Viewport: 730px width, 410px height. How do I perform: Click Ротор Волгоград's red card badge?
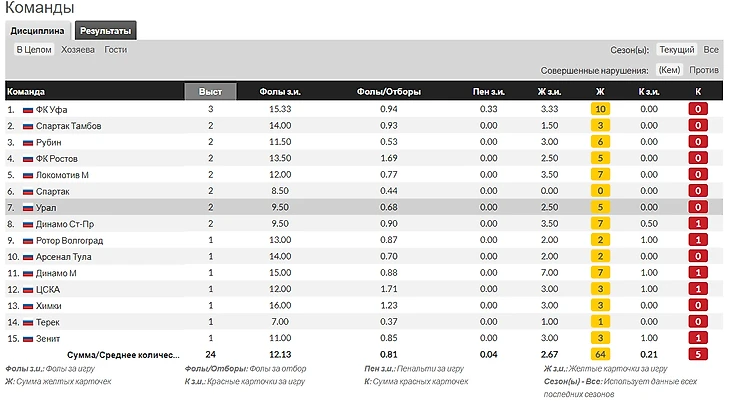coord(698,240)
